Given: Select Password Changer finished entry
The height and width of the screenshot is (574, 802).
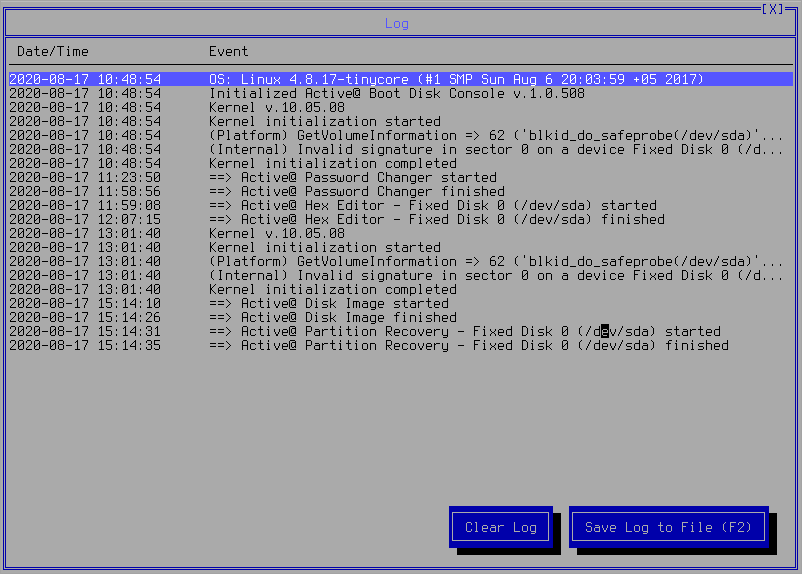Looking at the screenshot, I should [x=401, y=191].
